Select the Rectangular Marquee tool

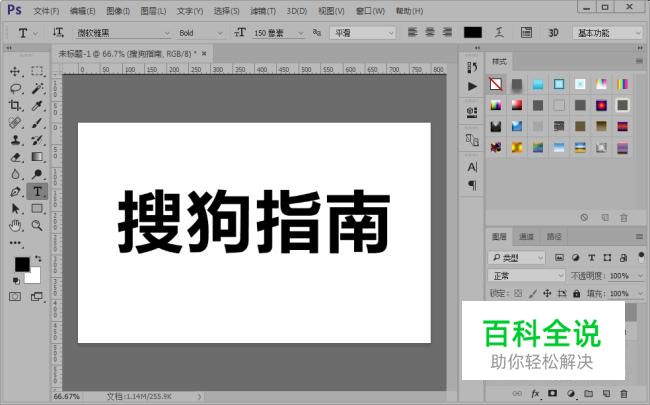(x=37, y=71)
